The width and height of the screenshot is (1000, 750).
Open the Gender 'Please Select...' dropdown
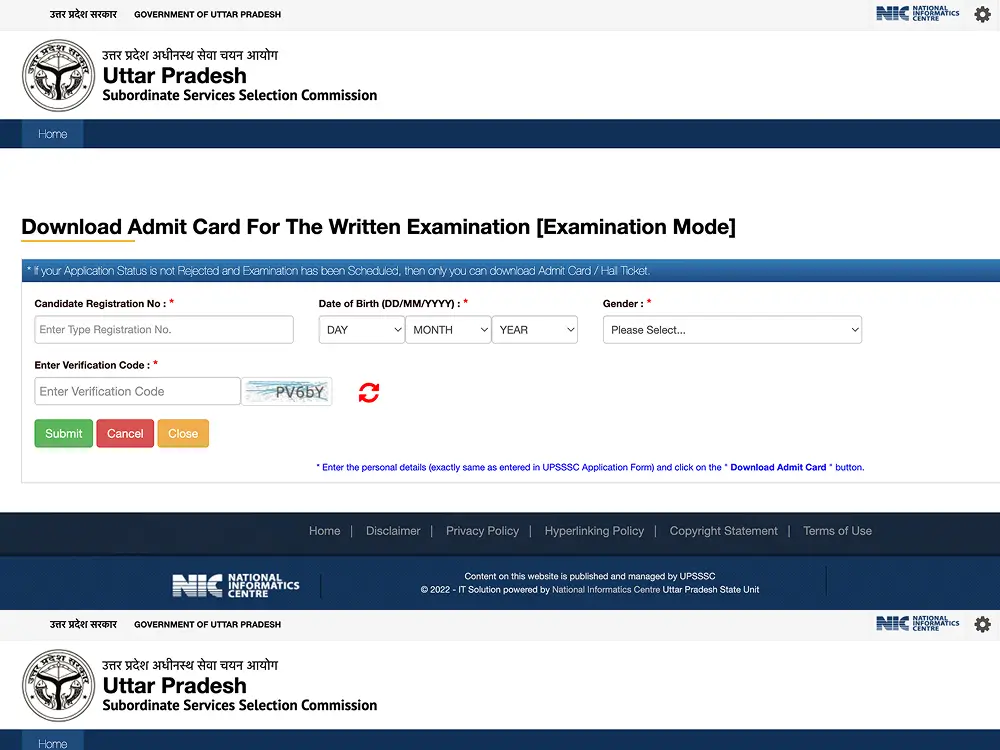pyautogui.click(x=732, y=330)
